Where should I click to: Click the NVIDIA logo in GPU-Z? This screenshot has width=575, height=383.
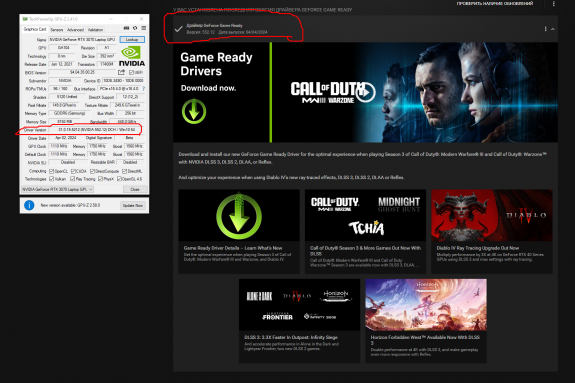point(132,56)
